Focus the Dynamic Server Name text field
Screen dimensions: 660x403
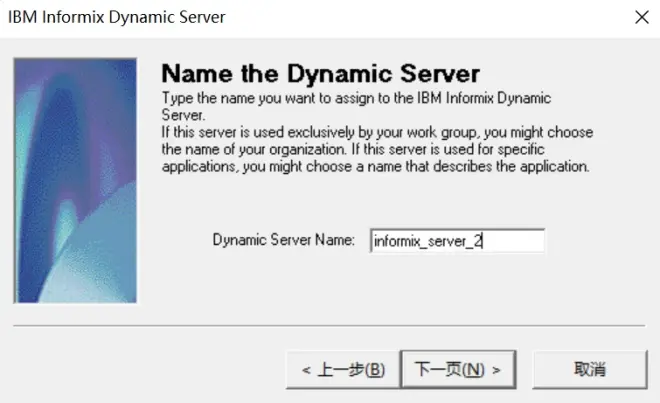tap(458, 241)
